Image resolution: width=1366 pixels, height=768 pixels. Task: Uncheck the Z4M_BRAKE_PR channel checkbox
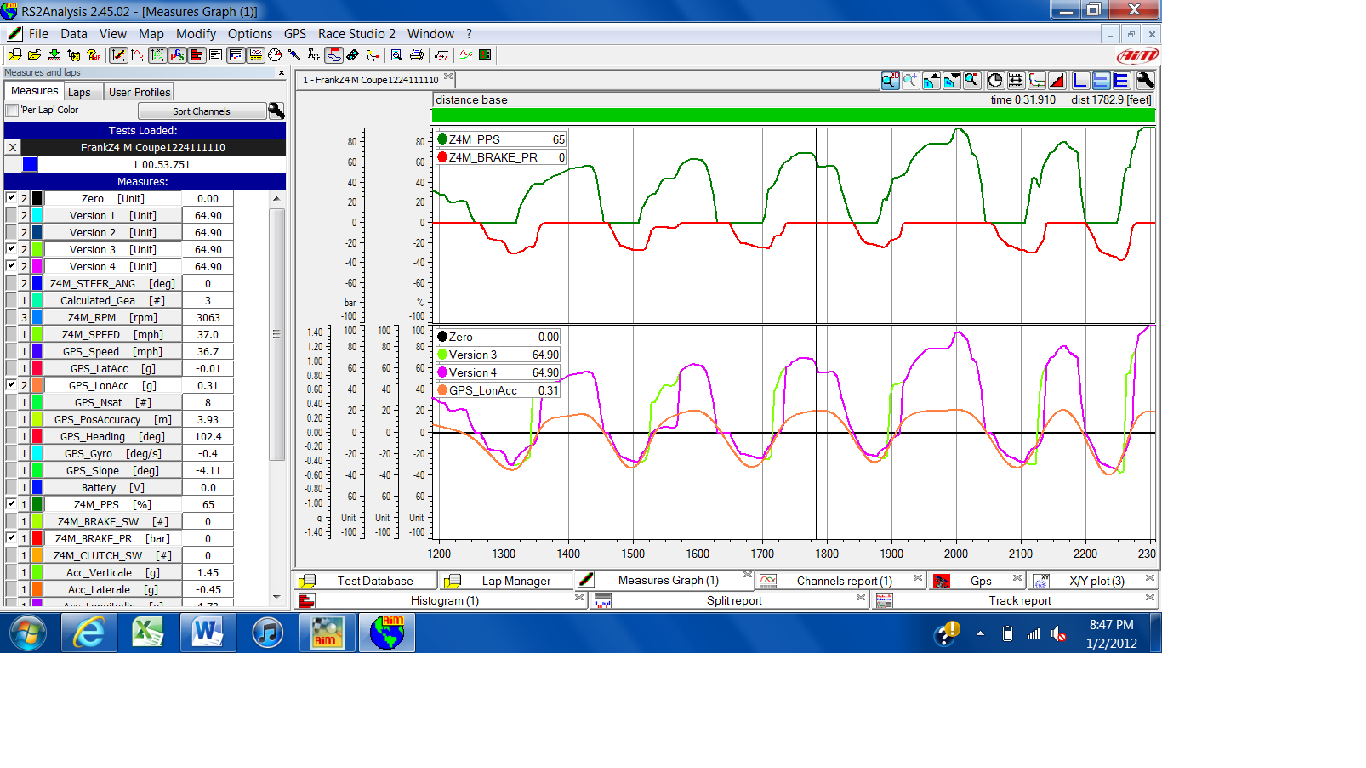click(11, 539)
